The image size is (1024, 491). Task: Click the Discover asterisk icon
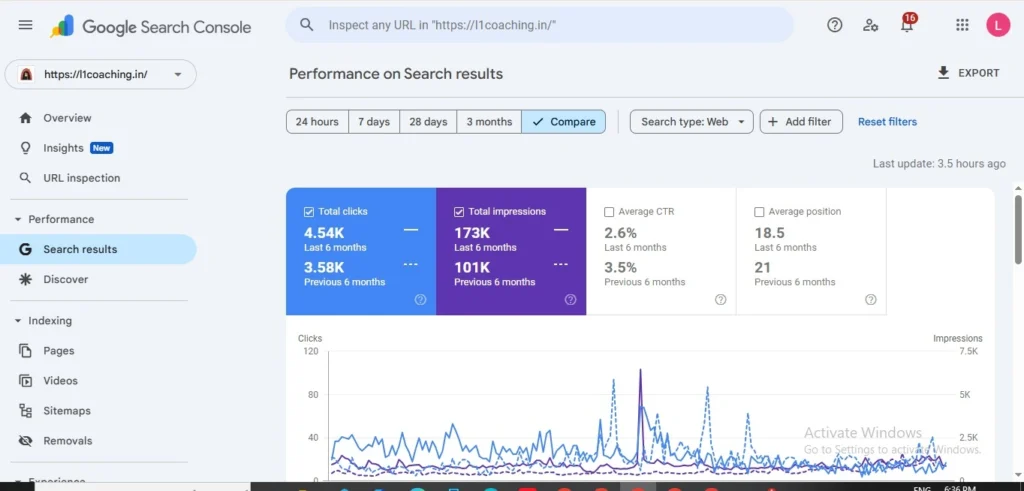click(x=25, y=279)
